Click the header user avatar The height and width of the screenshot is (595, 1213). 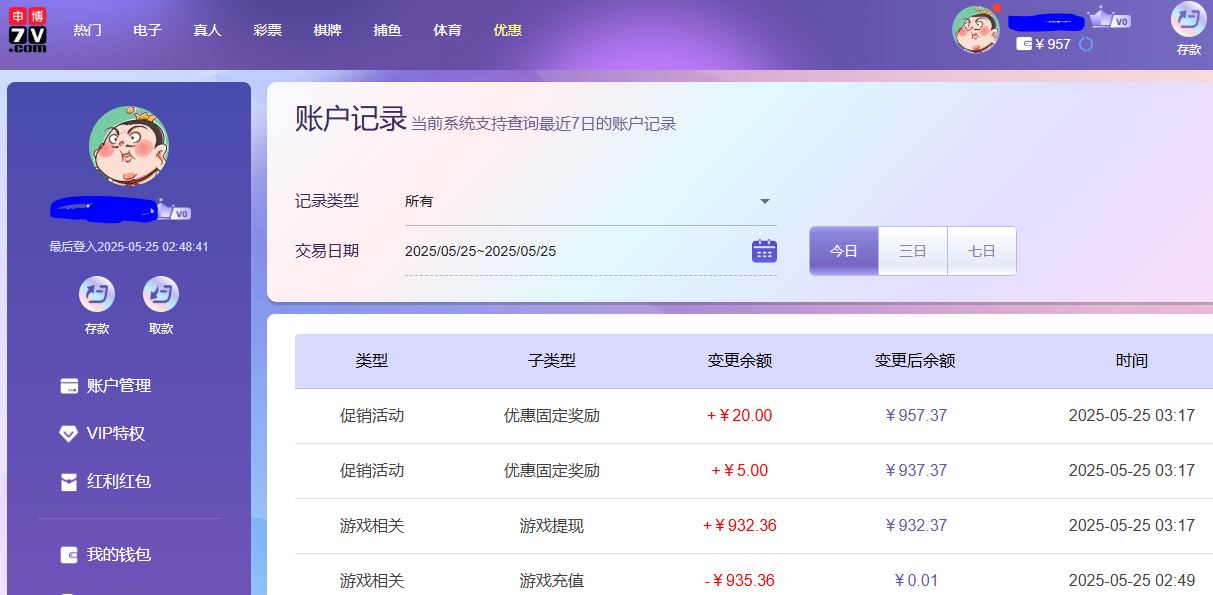[x=975, y=30]
